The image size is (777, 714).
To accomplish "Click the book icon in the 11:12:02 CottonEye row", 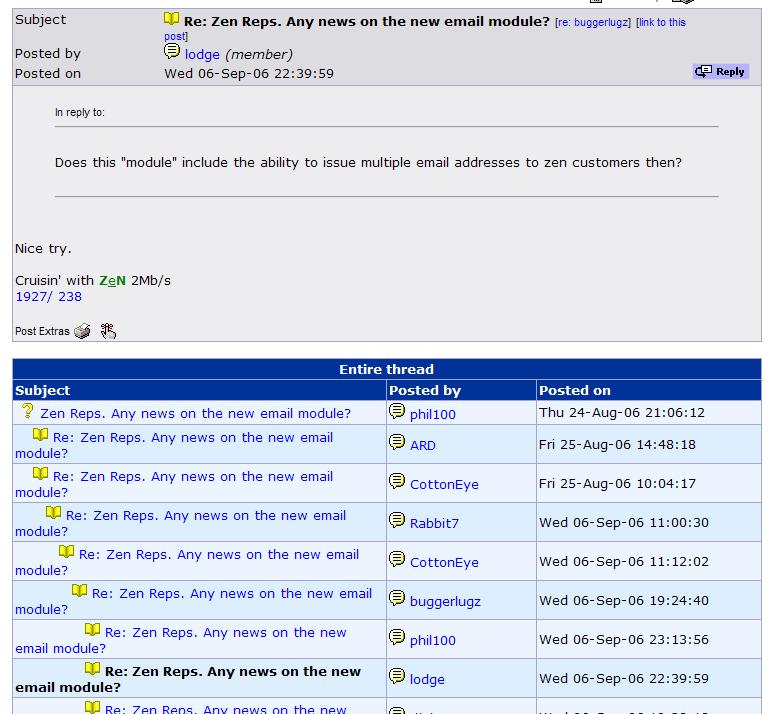I will [66, 551].
